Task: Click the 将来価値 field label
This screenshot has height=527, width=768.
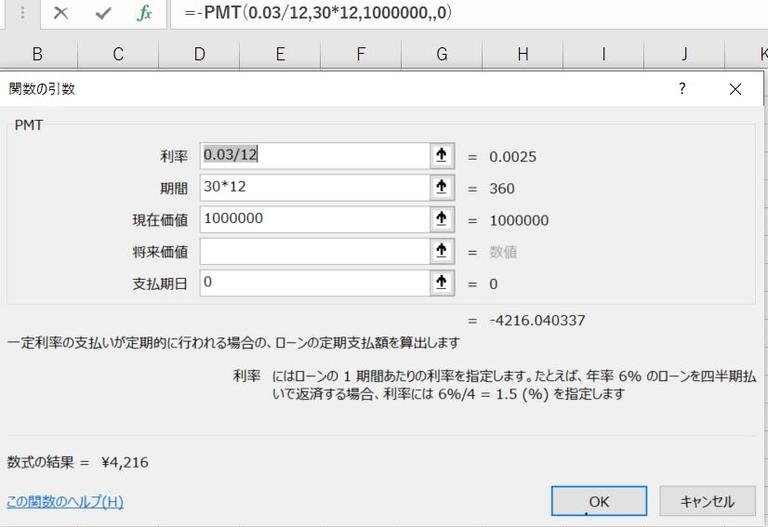Action: tap(160, 252)
